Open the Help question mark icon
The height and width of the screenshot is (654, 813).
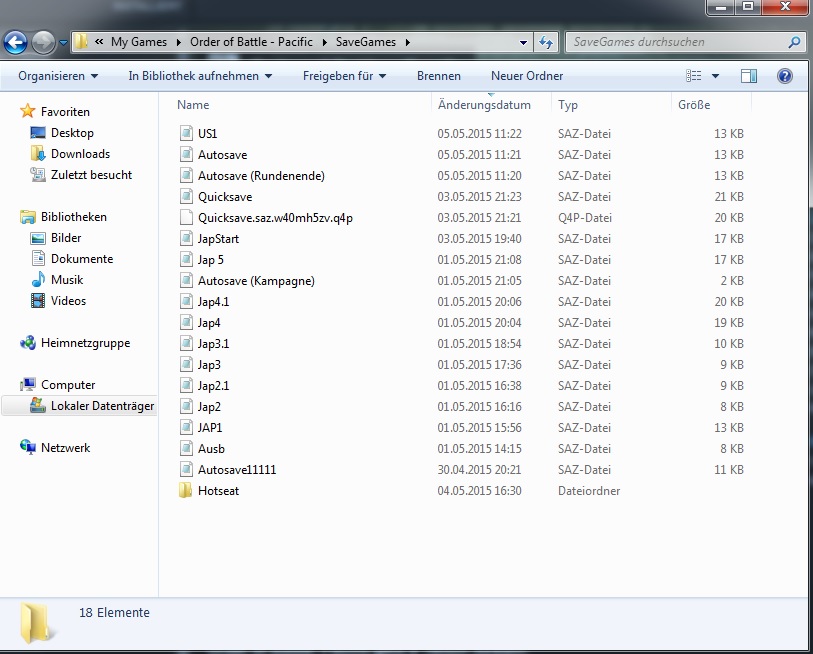(x=785, y=76)
